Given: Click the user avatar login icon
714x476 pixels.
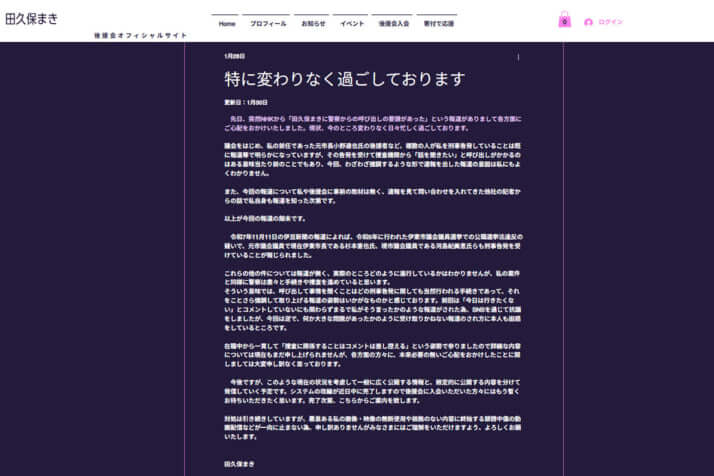Looking at the screenshot, I should [588, 22].
